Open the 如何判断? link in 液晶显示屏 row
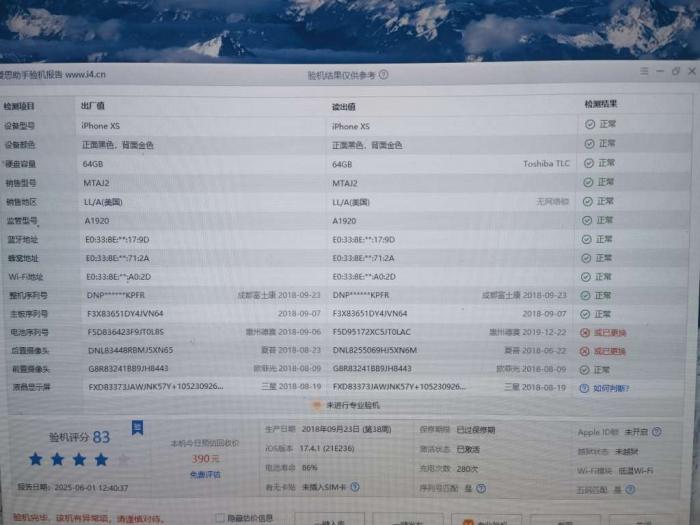The image size is (700, 525). 611,388
